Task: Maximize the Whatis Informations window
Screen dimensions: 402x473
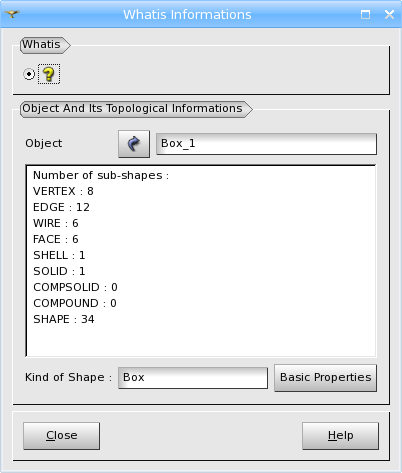Action: tap(365, 14)
